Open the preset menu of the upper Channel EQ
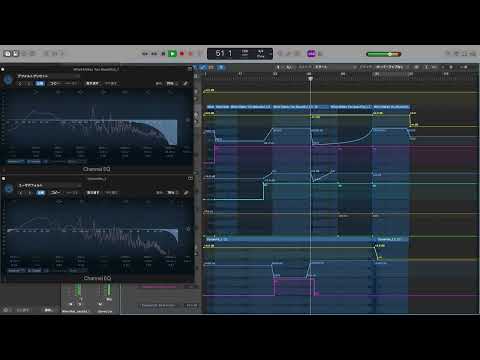 (48, 76)
